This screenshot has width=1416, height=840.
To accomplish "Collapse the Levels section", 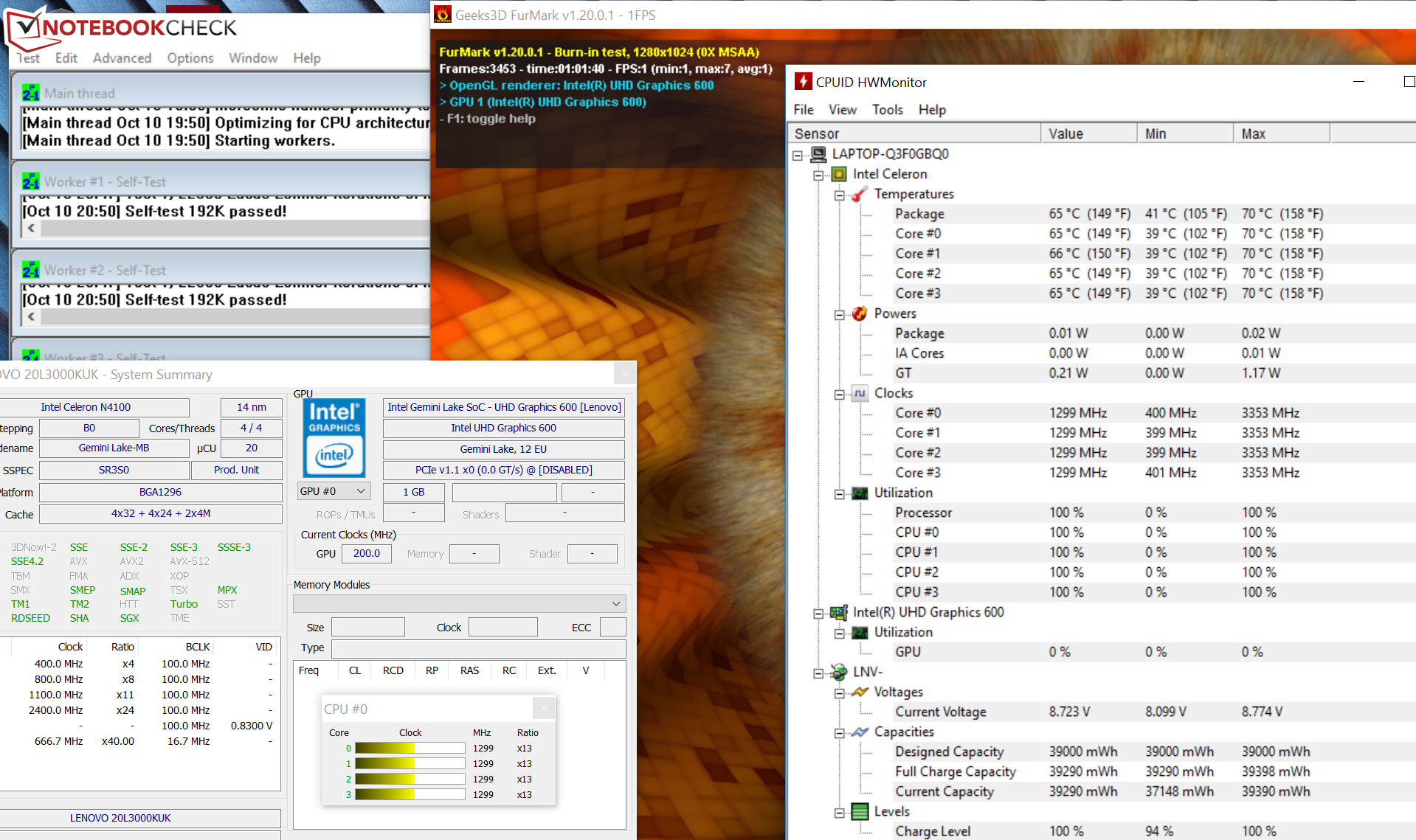I will 839,813.
